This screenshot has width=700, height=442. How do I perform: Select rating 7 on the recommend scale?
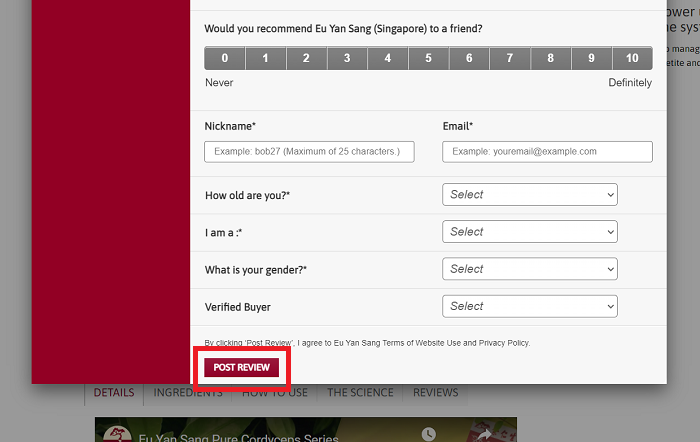point(509,58)
